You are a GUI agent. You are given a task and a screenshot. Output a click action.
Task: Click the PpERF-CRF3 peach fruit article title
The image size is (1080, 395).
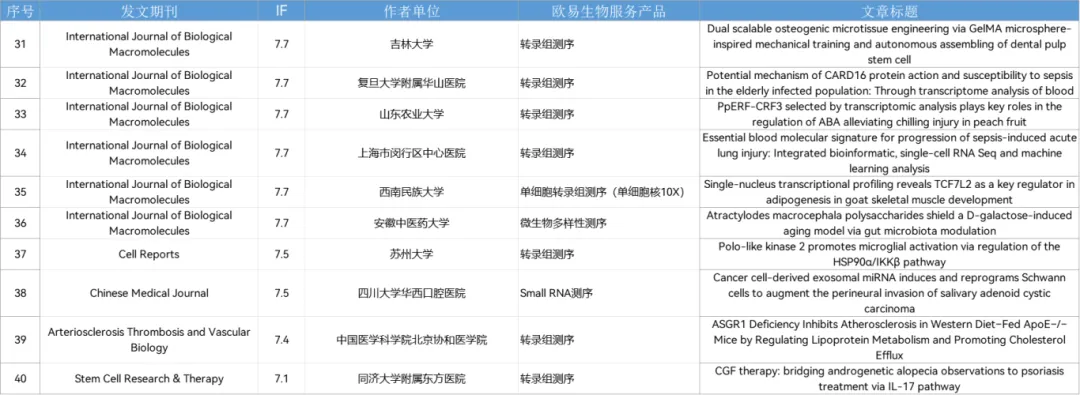890,114
